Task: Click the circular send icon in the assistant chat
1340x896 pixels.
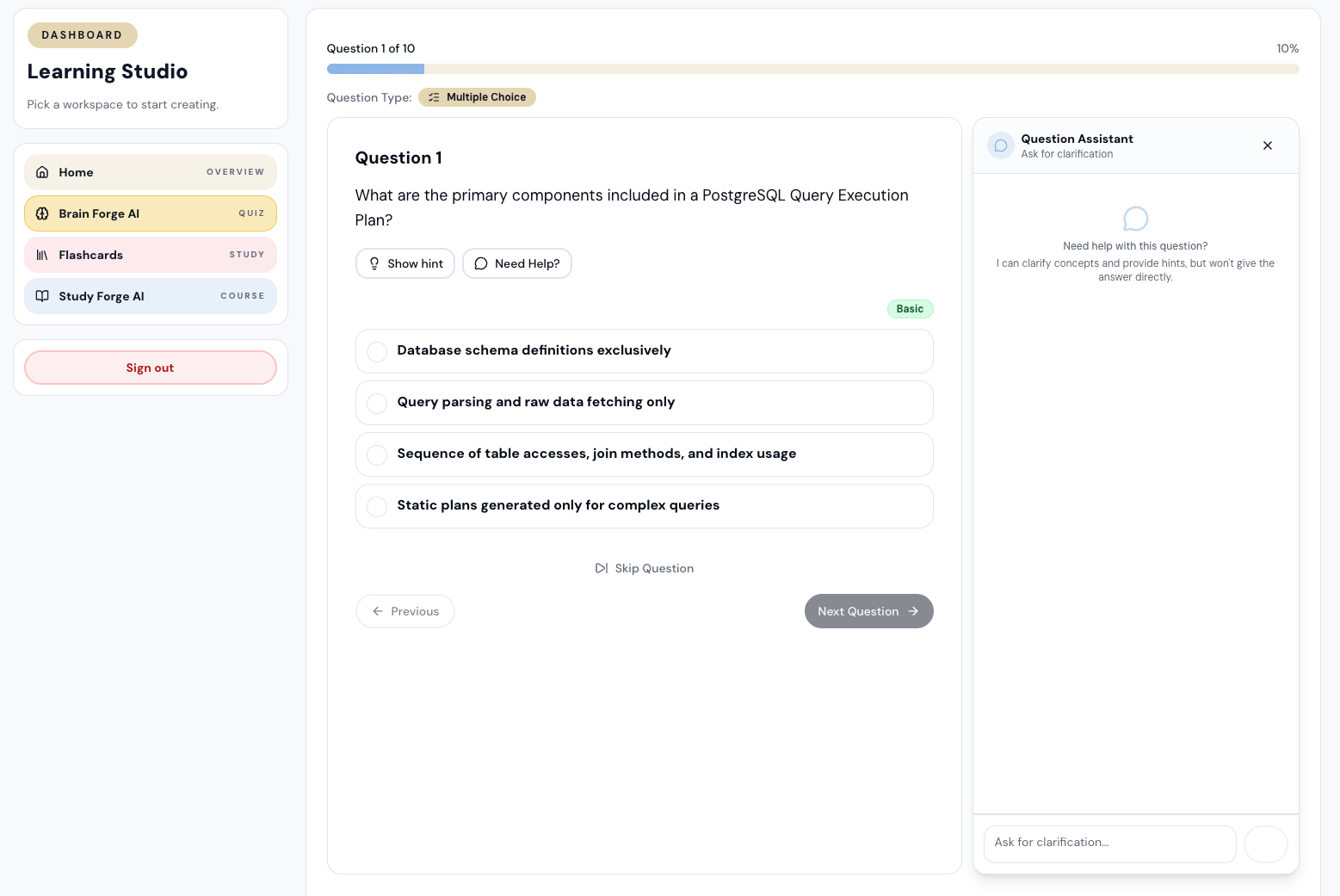Action: (x=1265, y=843)
